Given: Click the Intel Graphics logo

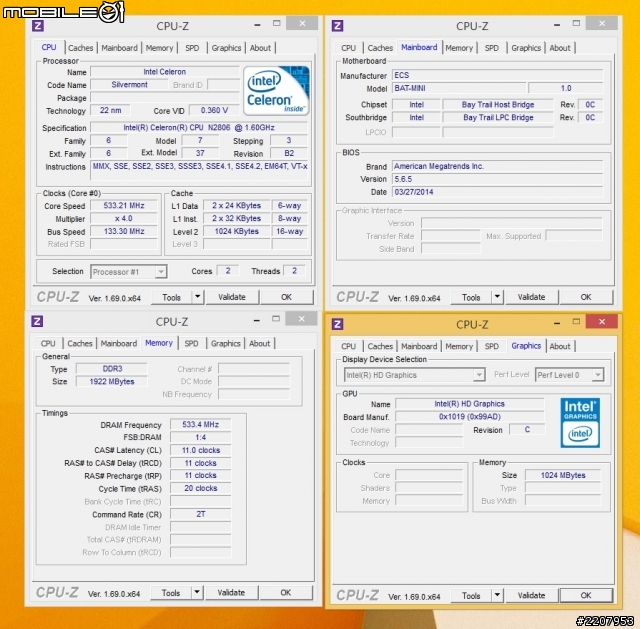Looking at the screenshot, I should pyautogui.click(x=580, y=423).
